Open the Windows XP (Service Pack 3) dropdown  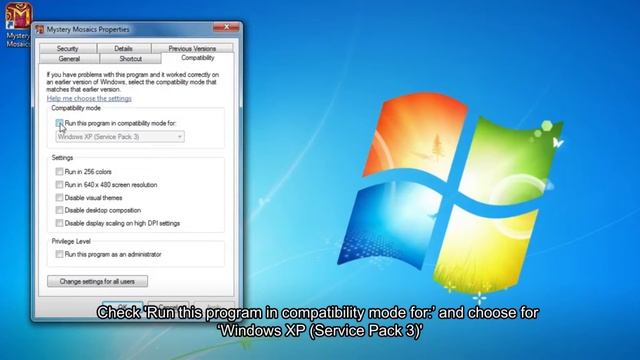(120, 137)
